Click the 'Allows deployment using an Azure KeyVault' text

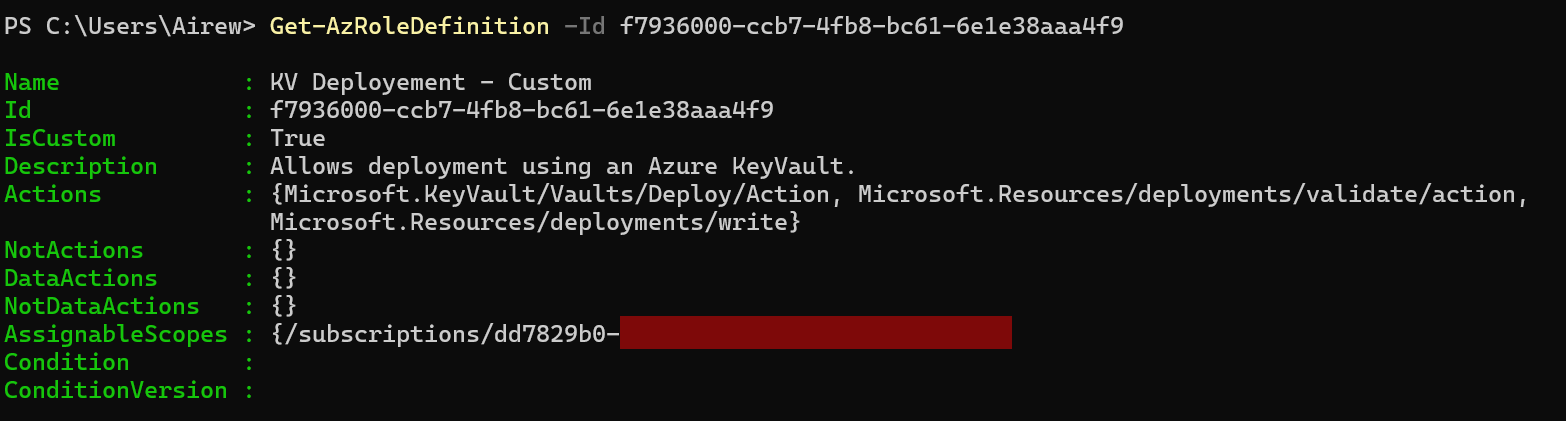click(563, 166)
